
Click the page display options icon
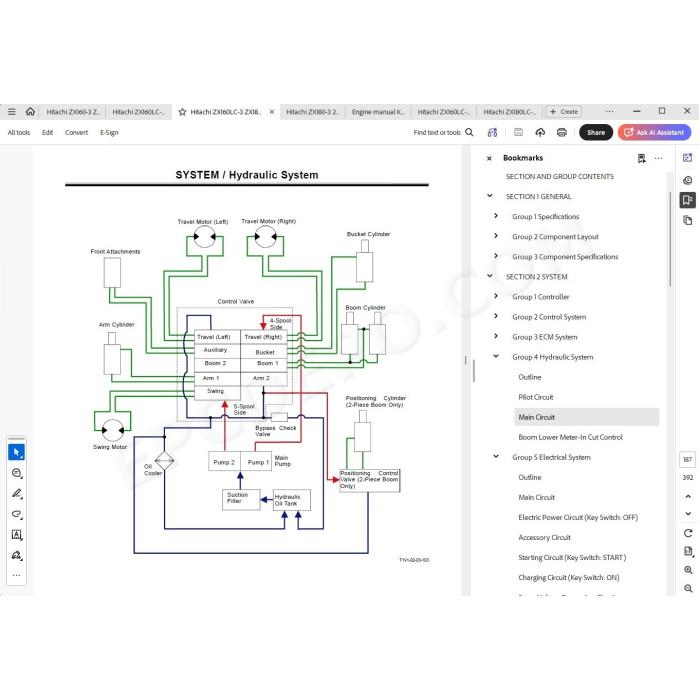(688, 552)
